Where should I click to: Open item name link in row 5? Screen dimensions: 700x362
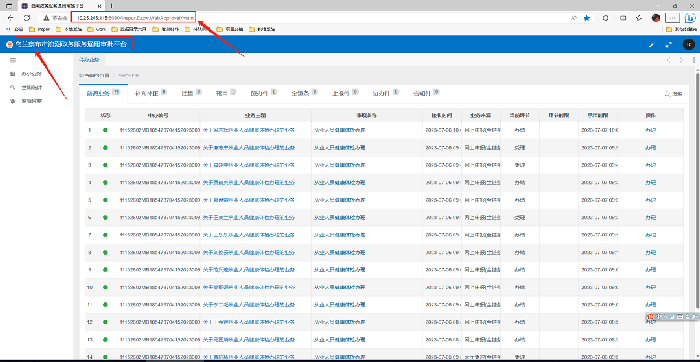pyautogui.click(x=340, y=200)
